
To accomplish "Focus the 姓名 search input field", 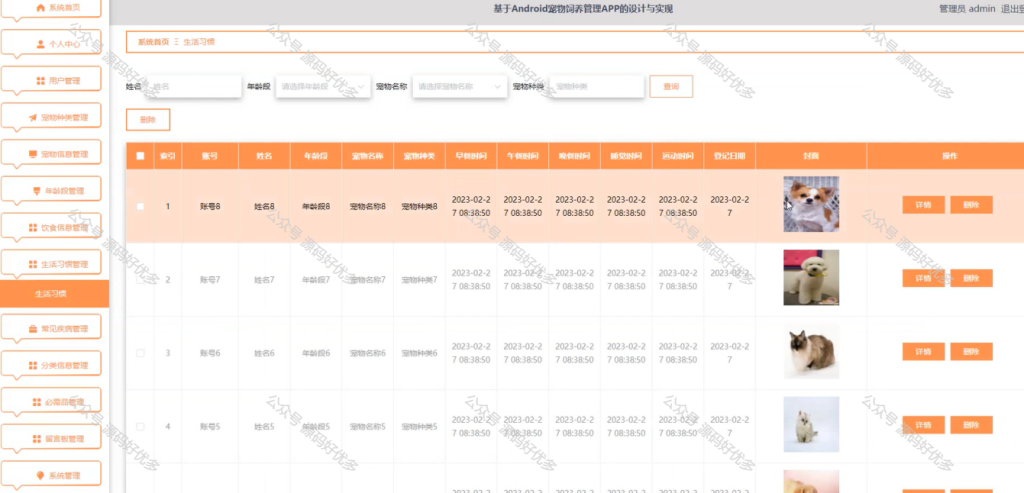I will pyautogui.click(x=193, y=86).
